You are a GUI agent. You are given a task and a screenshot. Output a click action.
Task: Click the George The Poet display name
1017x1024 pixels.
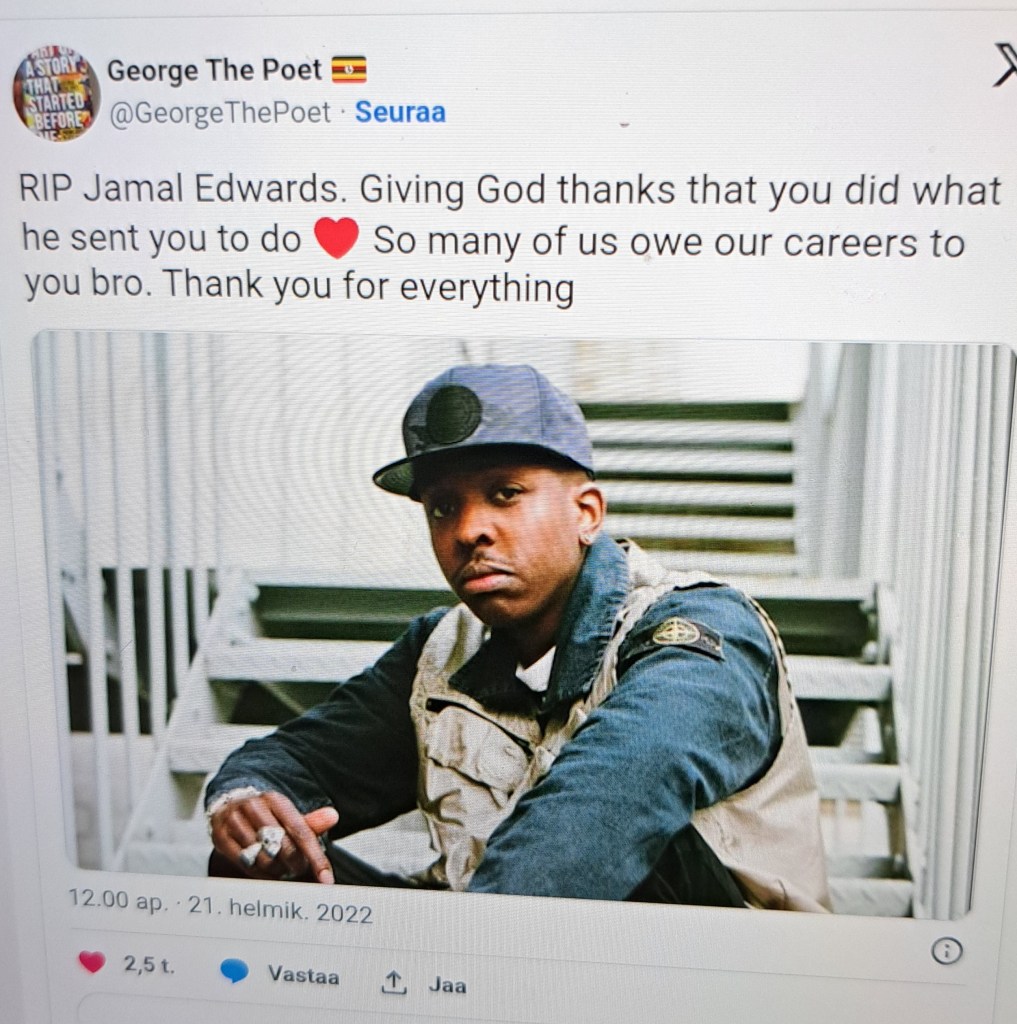[x=214, y=71]
